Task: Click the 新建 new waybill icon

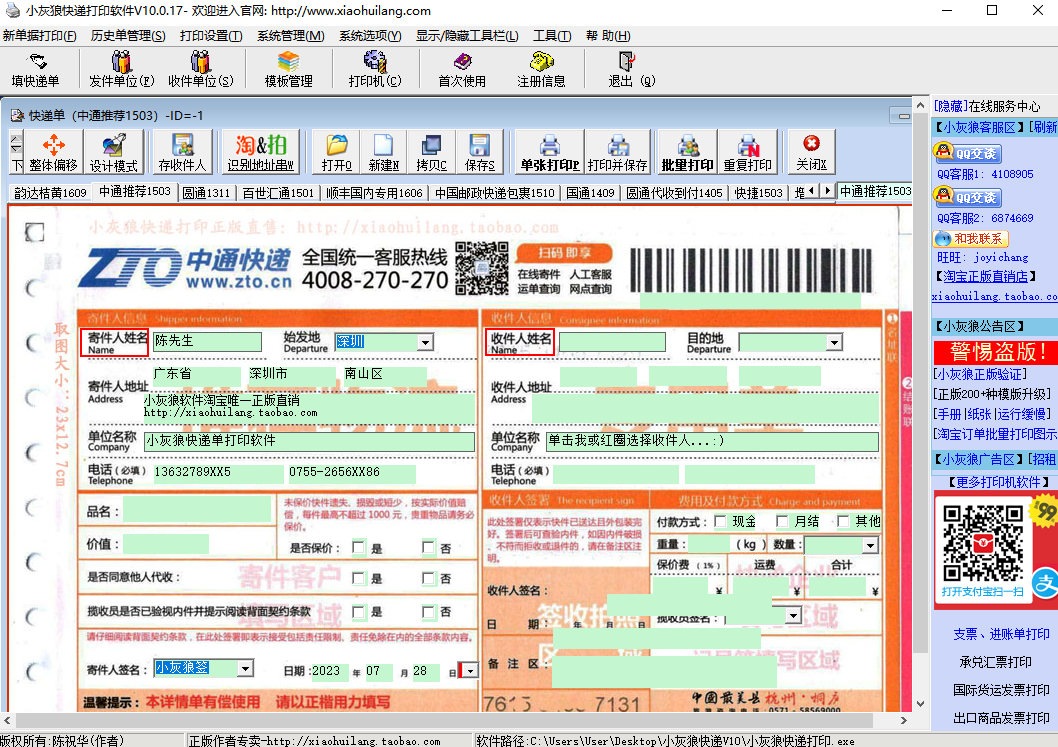Action: tap(383, 153)
